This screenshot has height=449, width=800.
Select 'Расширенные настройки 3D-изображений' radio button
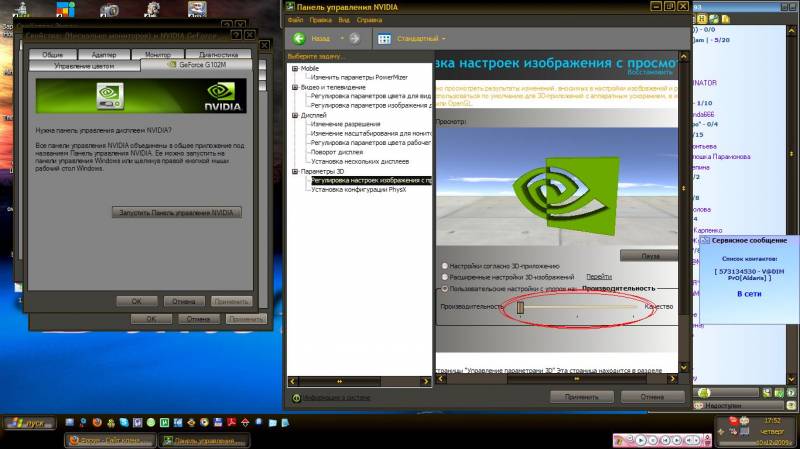[444, 277]
